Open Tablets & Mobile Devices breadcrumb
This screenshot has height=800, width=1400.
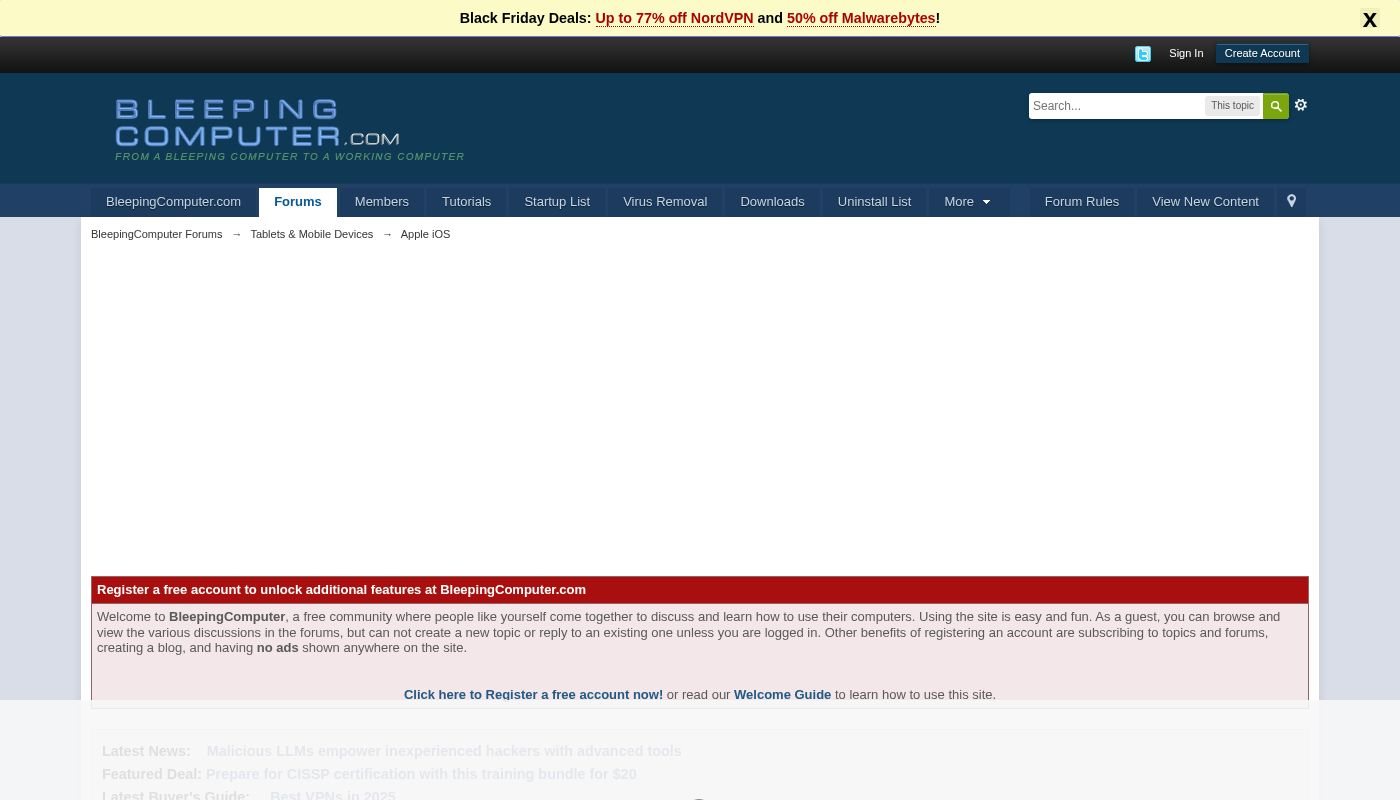pos(311,234)
